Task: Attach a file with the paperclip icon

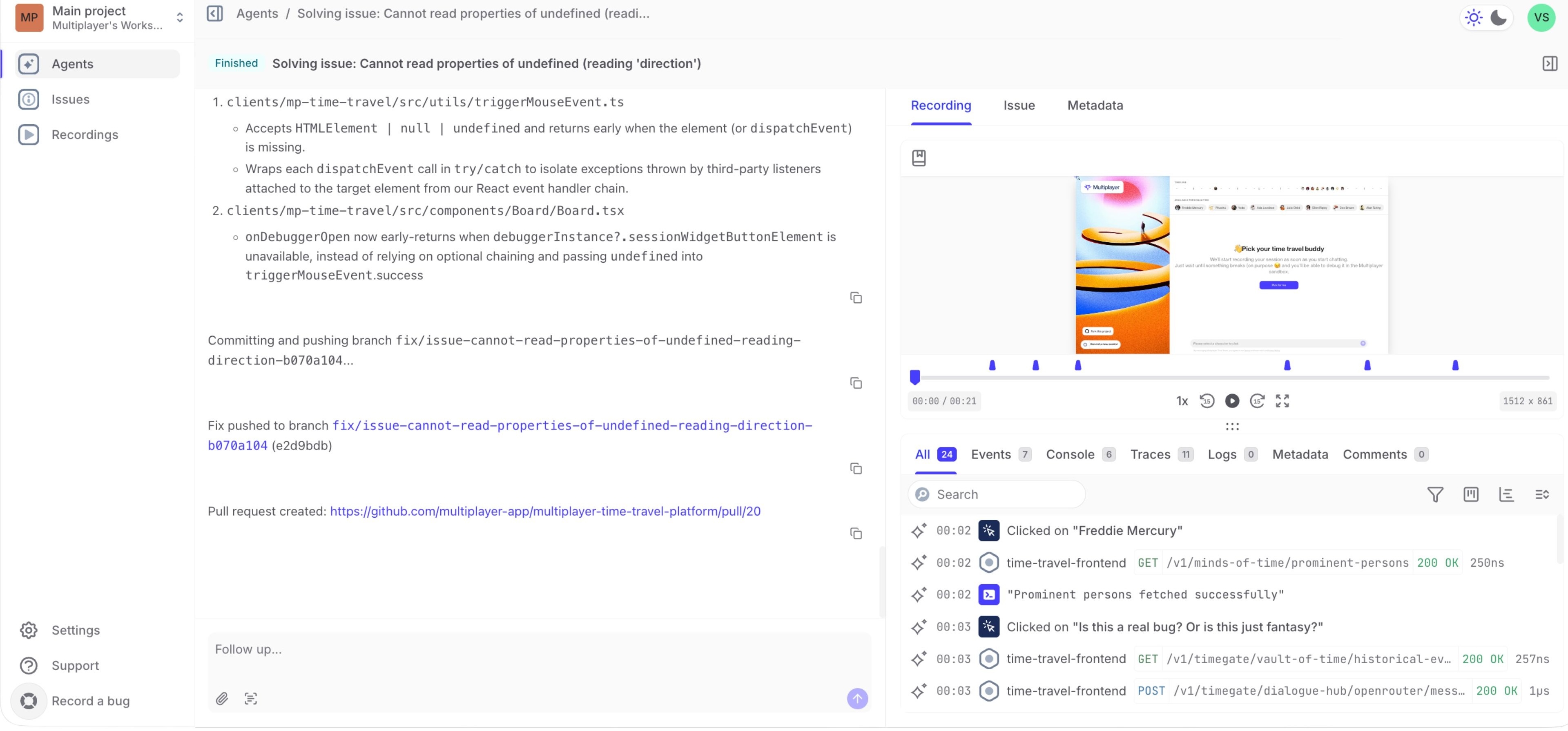Action: [x=222, y=699]
